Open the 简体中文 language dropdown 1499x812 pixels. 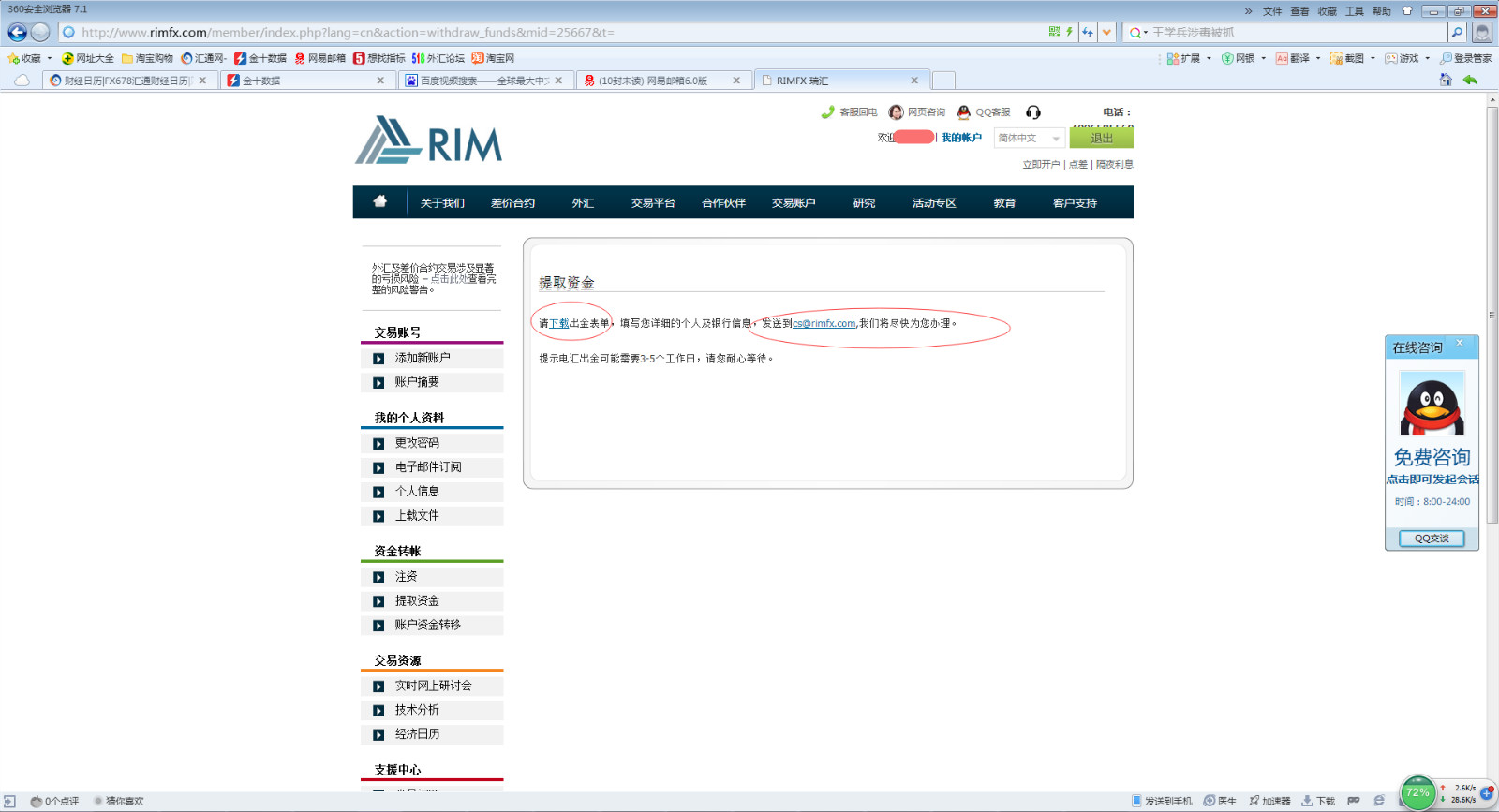click(x=1029, y=138)
